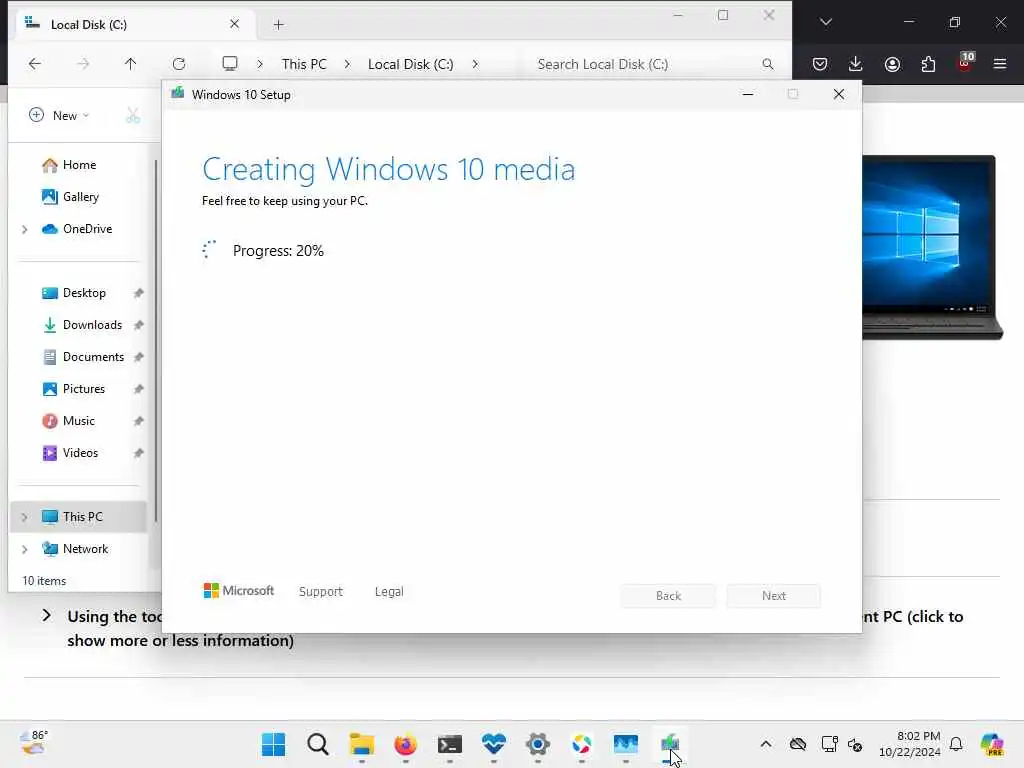Click the Support link in Setup

click(x=321, y=592)
